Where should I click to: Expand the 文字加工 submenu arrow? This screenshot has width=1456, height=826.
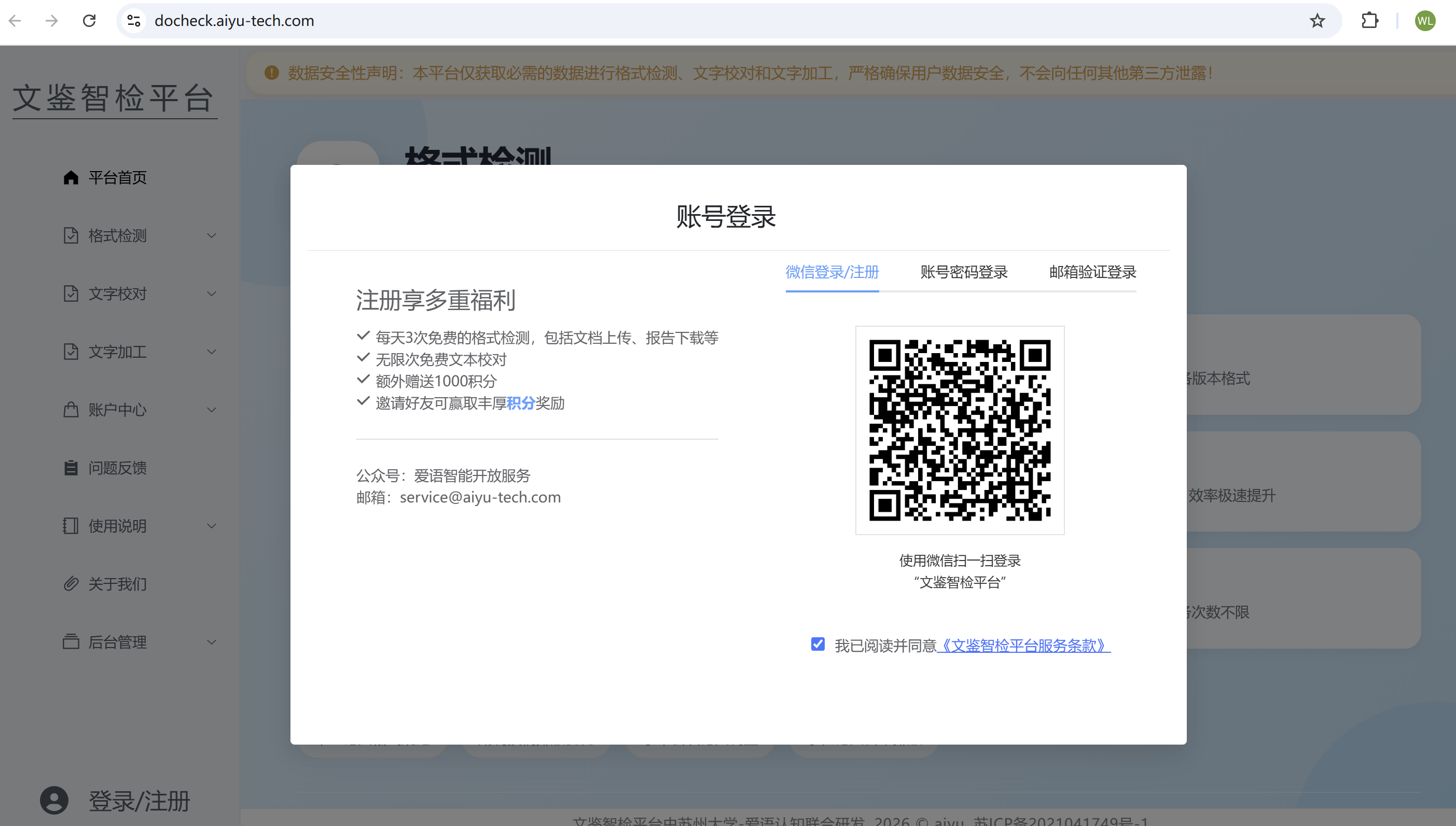pos(212,352)
